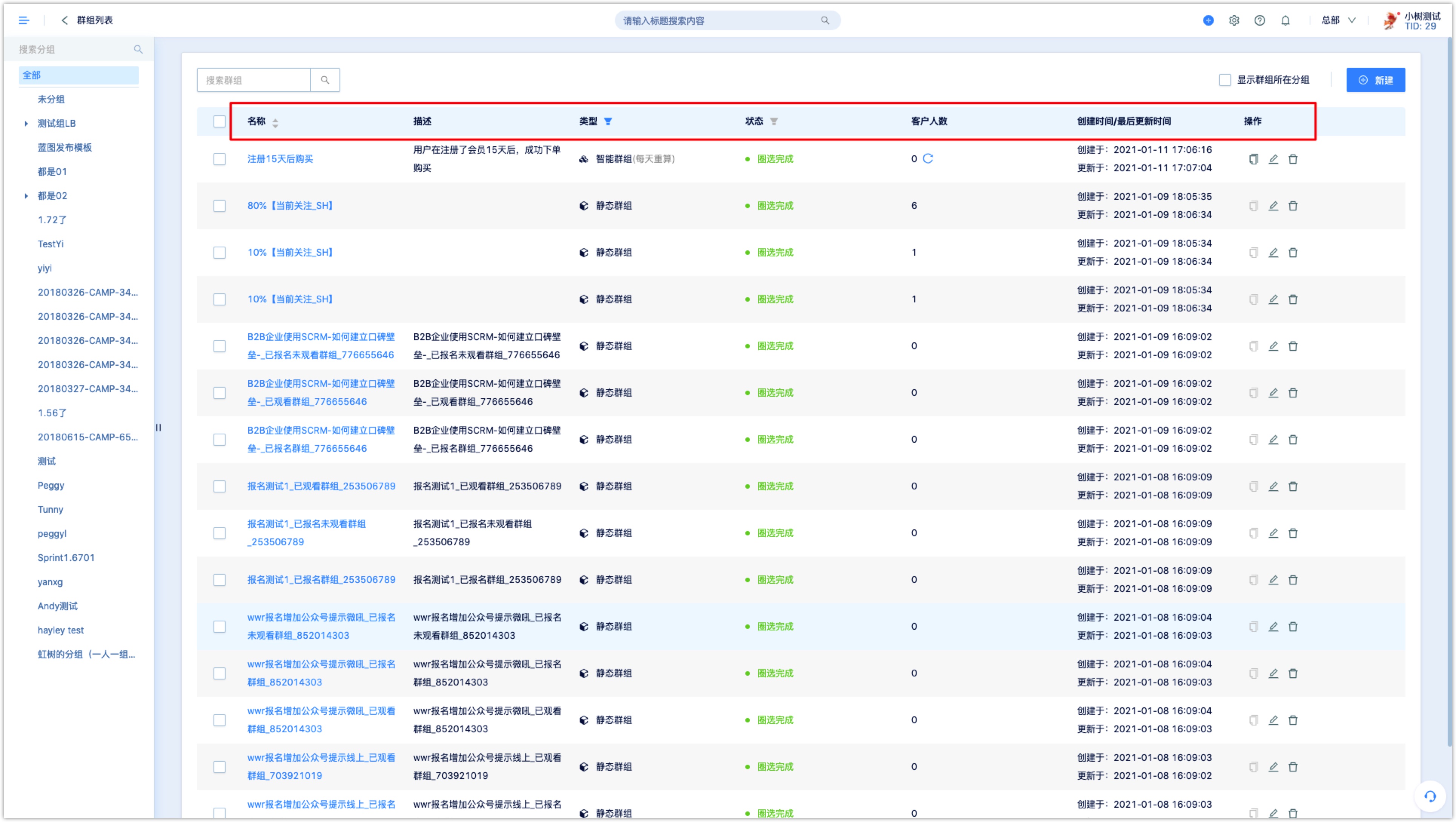Check the 报名测试1_已观看群组_253506789 checkbox
The width and height of the screenshot is (1456, 822).
coord(219,486)
